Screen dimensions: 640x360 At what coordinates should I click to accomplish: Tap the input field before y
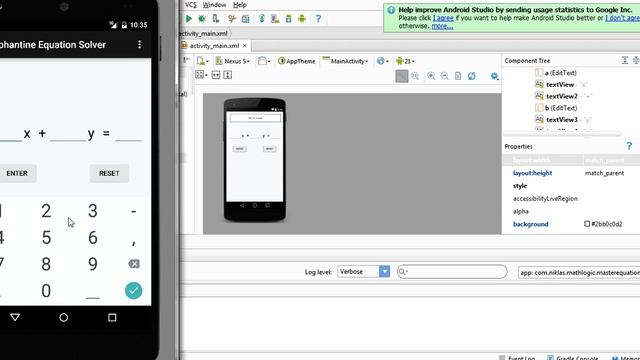pyautogui.click(x=68, y=134)
